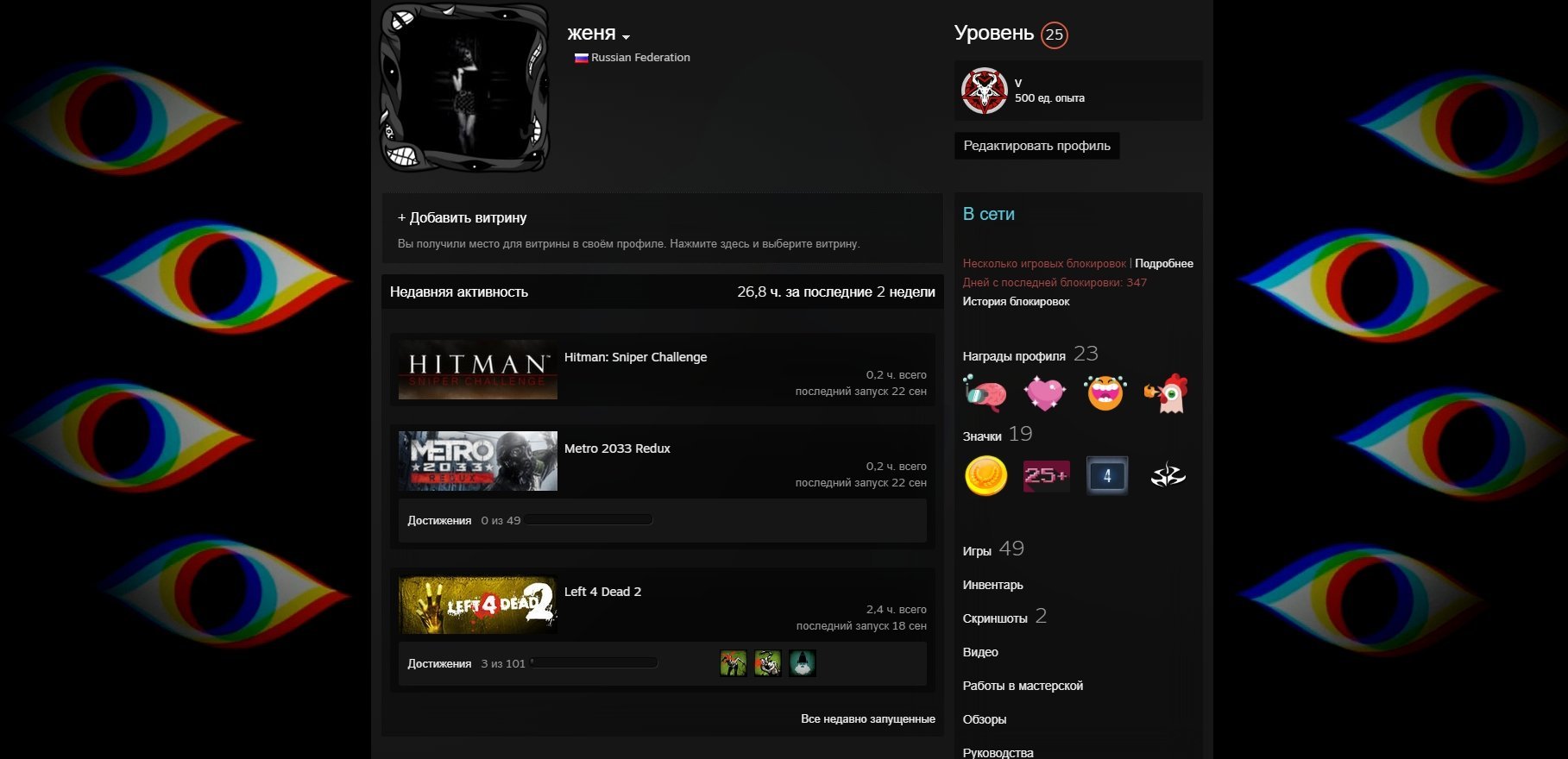Open История блокировок link

(x=1016, y=301)
